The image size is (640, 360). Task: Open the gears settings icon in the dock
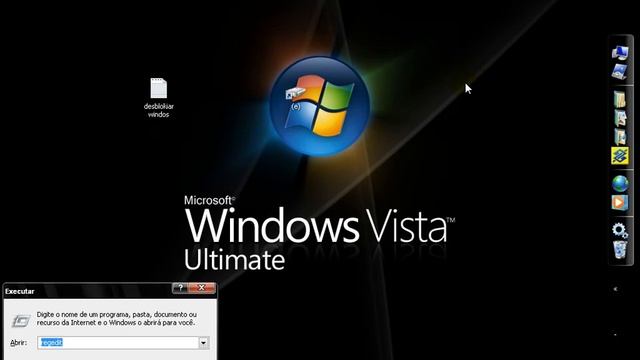[620, 231]
